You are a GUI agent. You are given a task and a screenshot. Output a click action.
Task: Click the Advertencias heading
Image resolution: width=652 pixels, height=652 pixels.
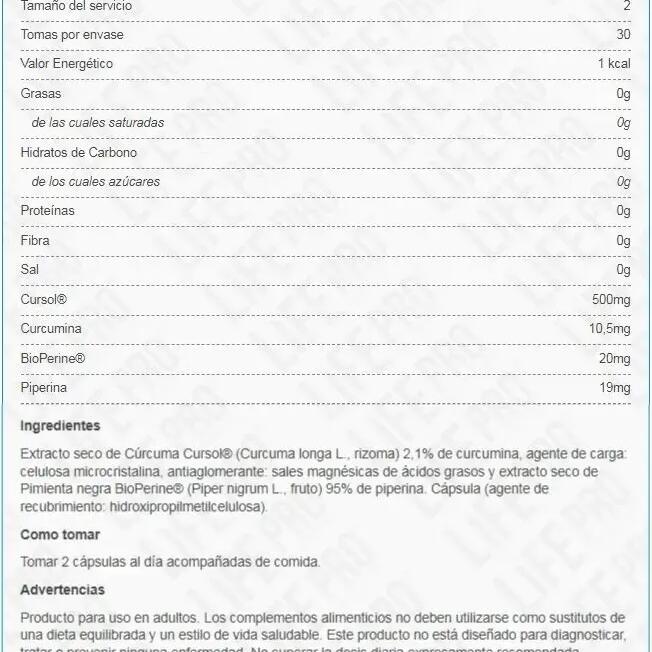pos(62,590)
